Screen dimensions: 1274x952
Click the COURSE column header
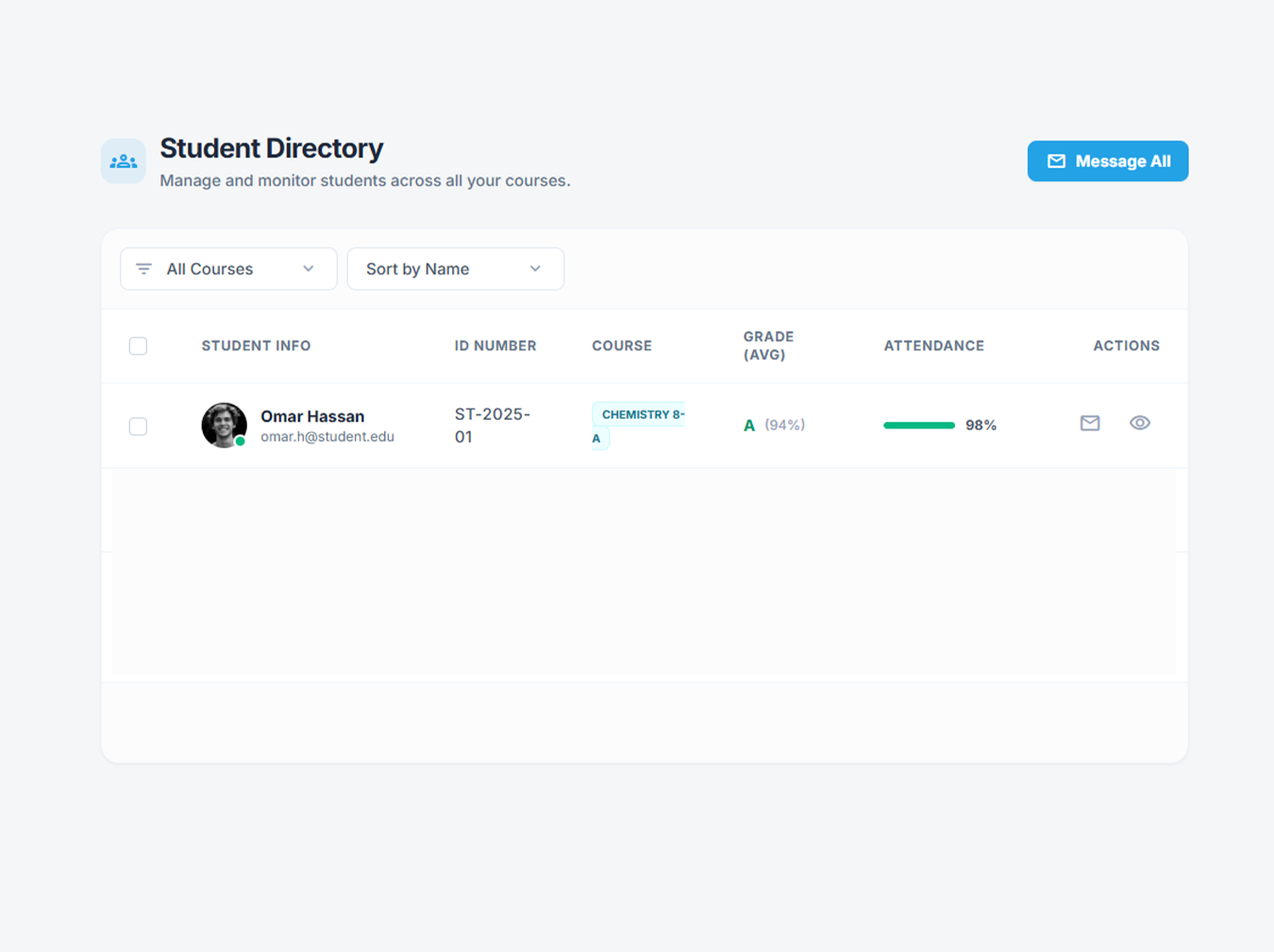pyautogui.click(x=622, y=345)
